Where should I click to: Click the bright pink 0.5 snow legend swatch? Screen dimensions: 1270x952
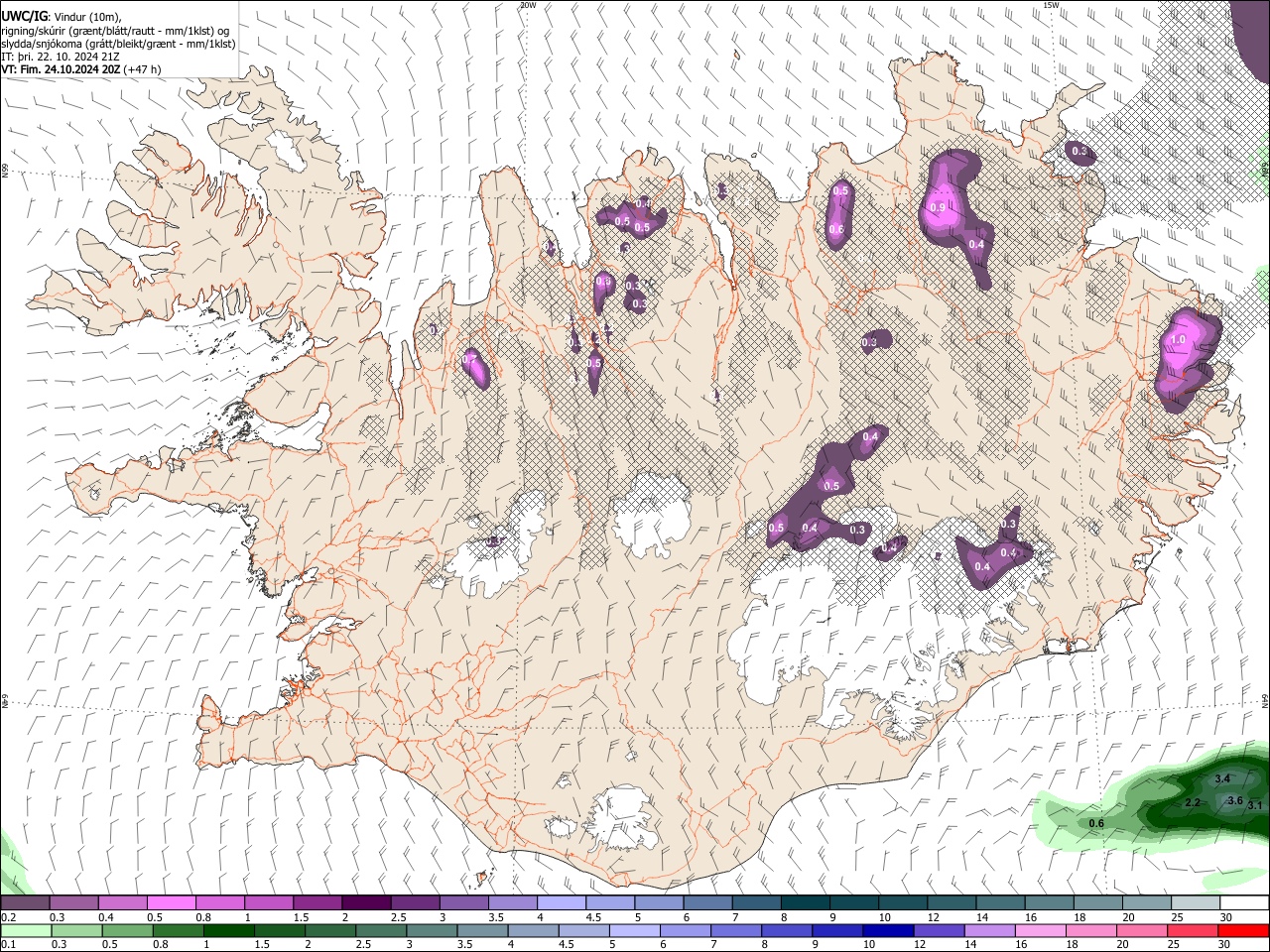[171, 903]
